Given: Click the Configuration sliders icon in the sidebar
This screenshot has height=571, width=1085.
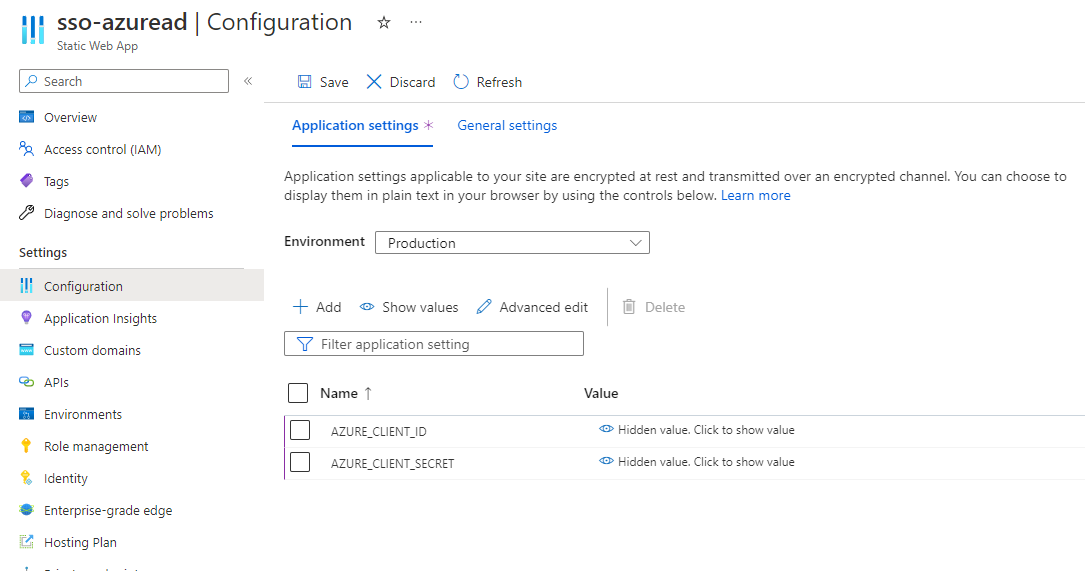Looking at the screenshot, I should pos(26,285).
